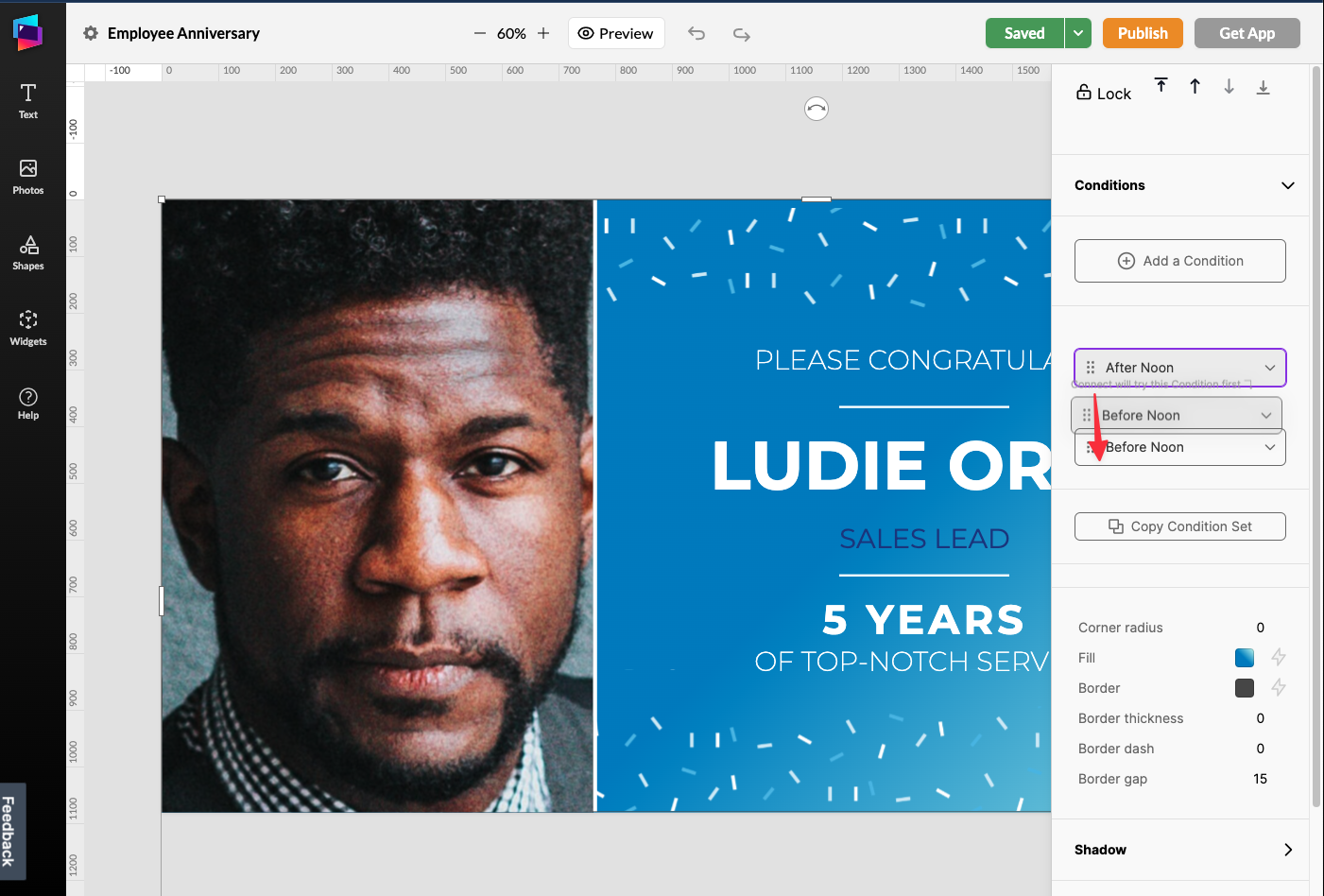Open the Border color swatch
The image size is (1324, 896).
[x=1245, y=688]
